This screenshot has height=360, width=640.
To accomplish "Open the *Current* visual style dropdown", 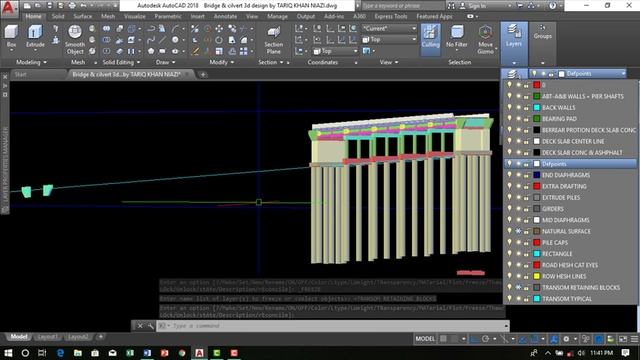I will 389,29.
